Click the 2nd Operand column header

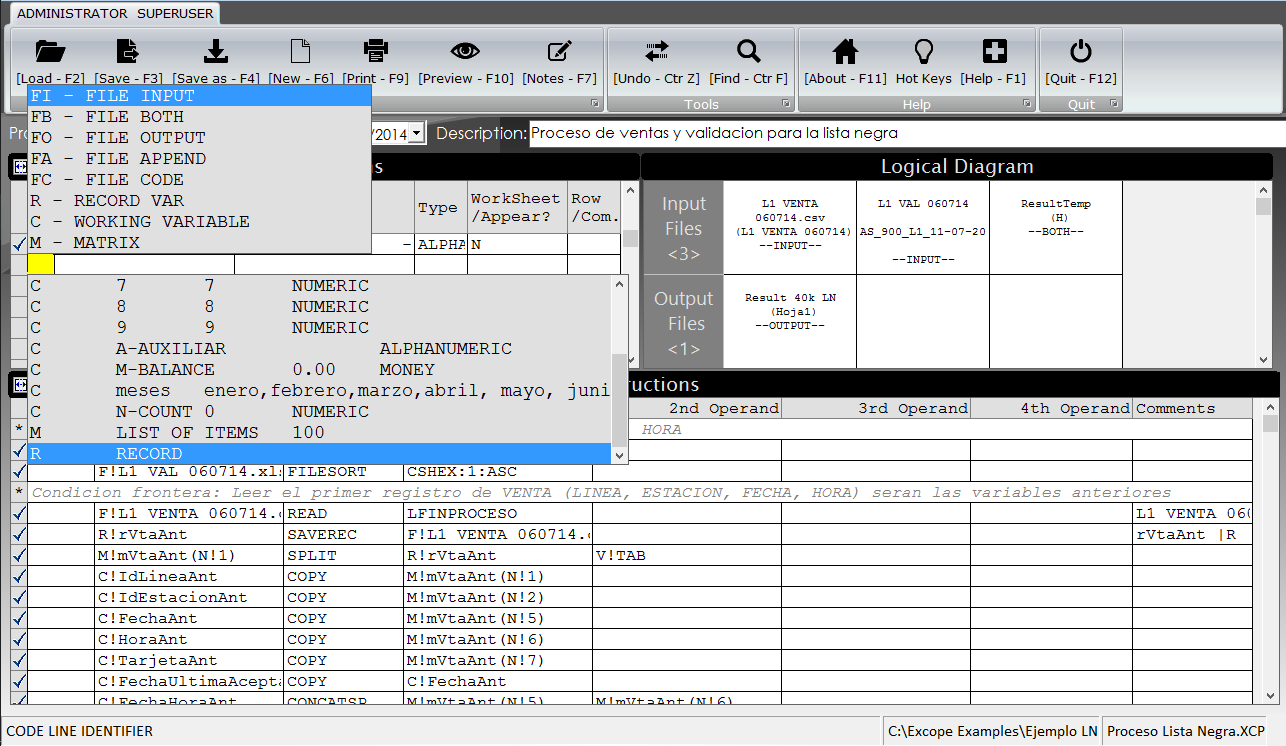pyautogui.click(x=686, y=408)
